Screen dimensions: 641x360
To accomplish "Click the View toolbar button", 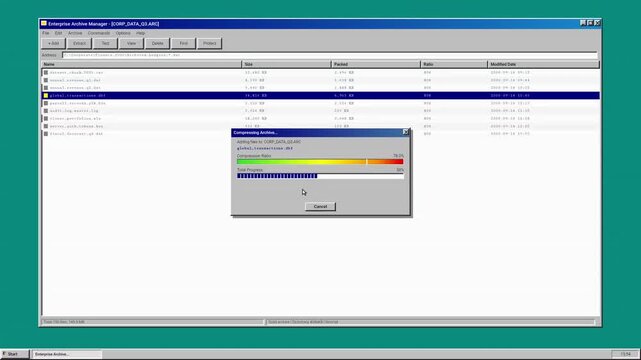I will pyautogui.click(x=131, y=43).
